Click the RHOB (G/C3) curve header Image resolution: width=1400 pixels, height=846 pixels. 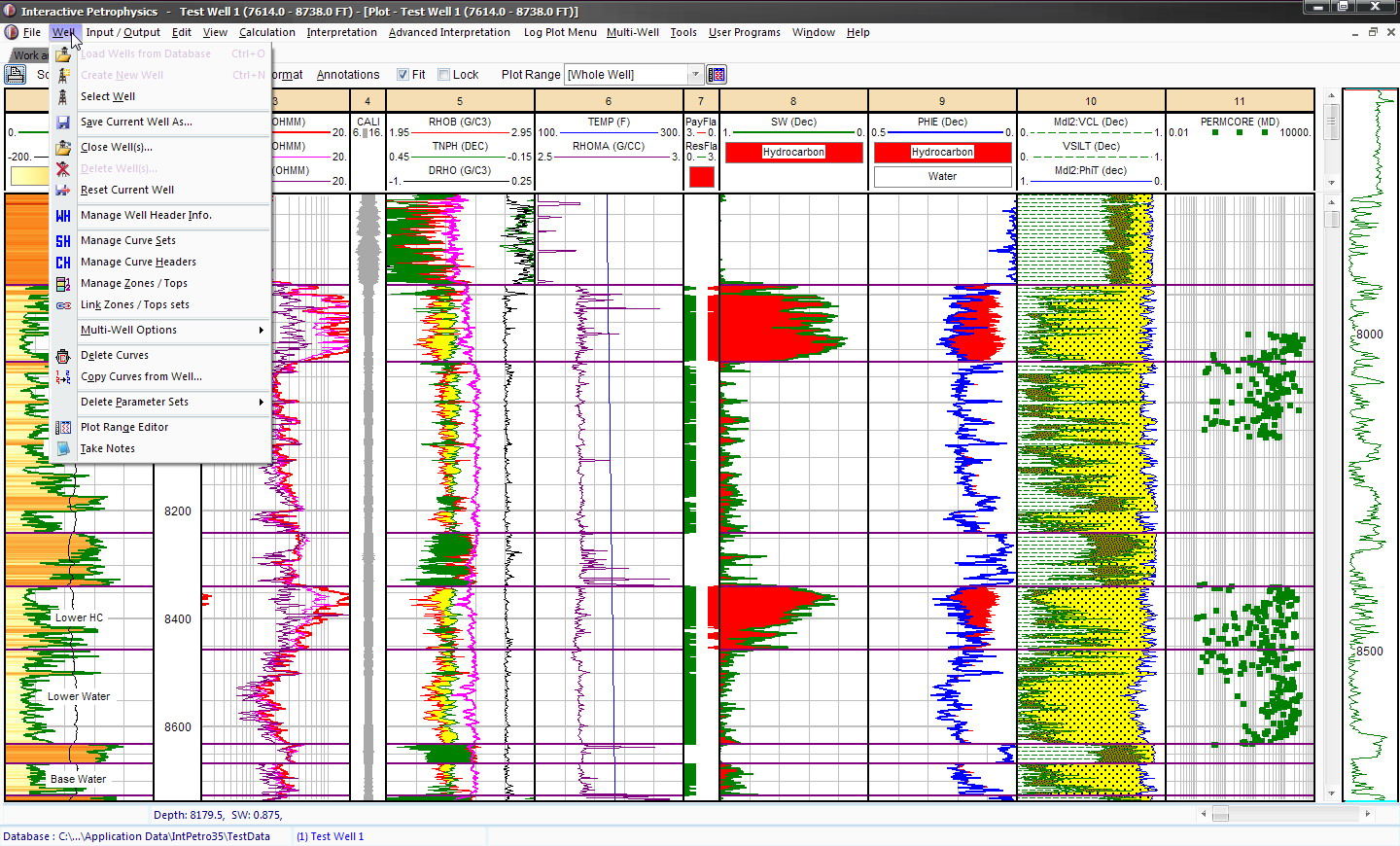[x=460, y=122]
